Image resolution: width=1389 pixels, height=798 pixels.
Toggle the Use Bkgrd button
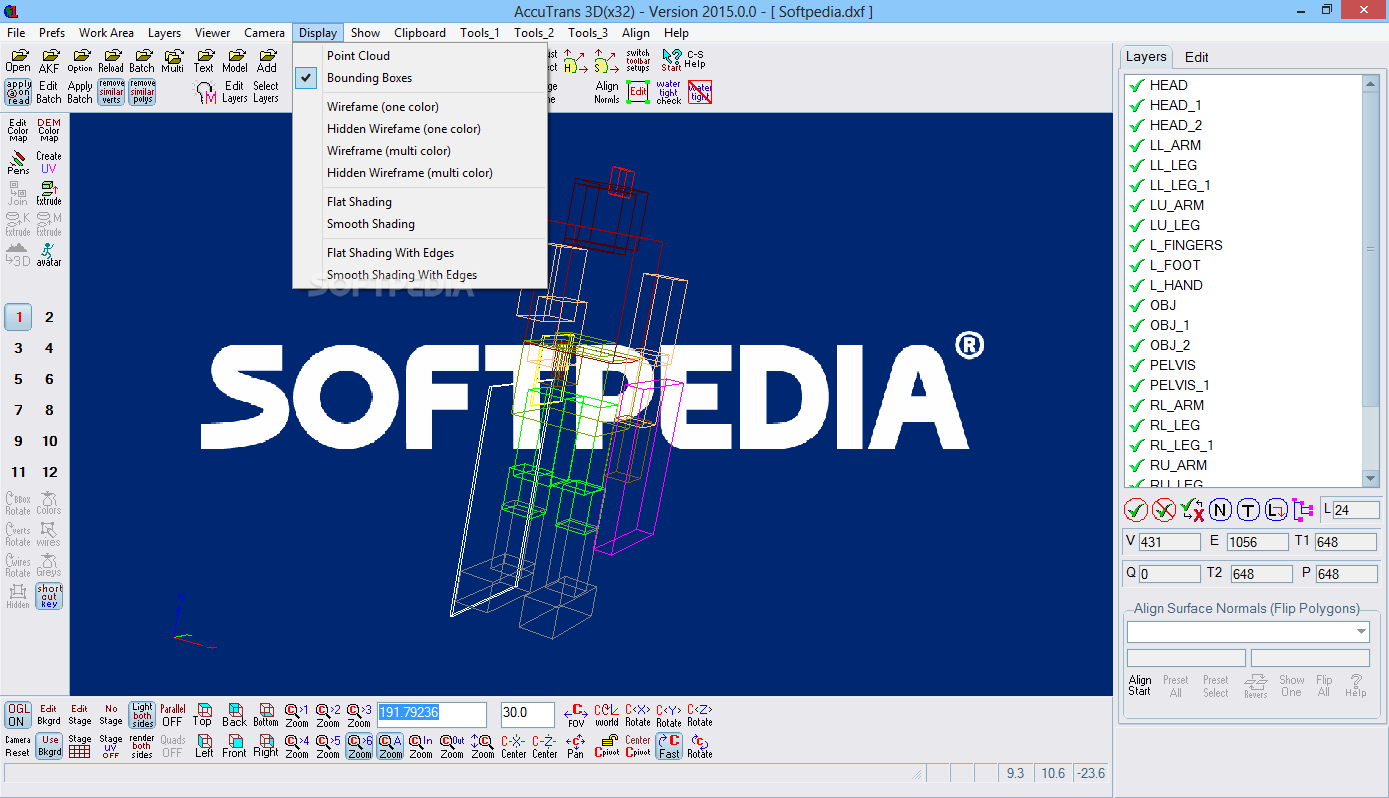coord(49,746)
